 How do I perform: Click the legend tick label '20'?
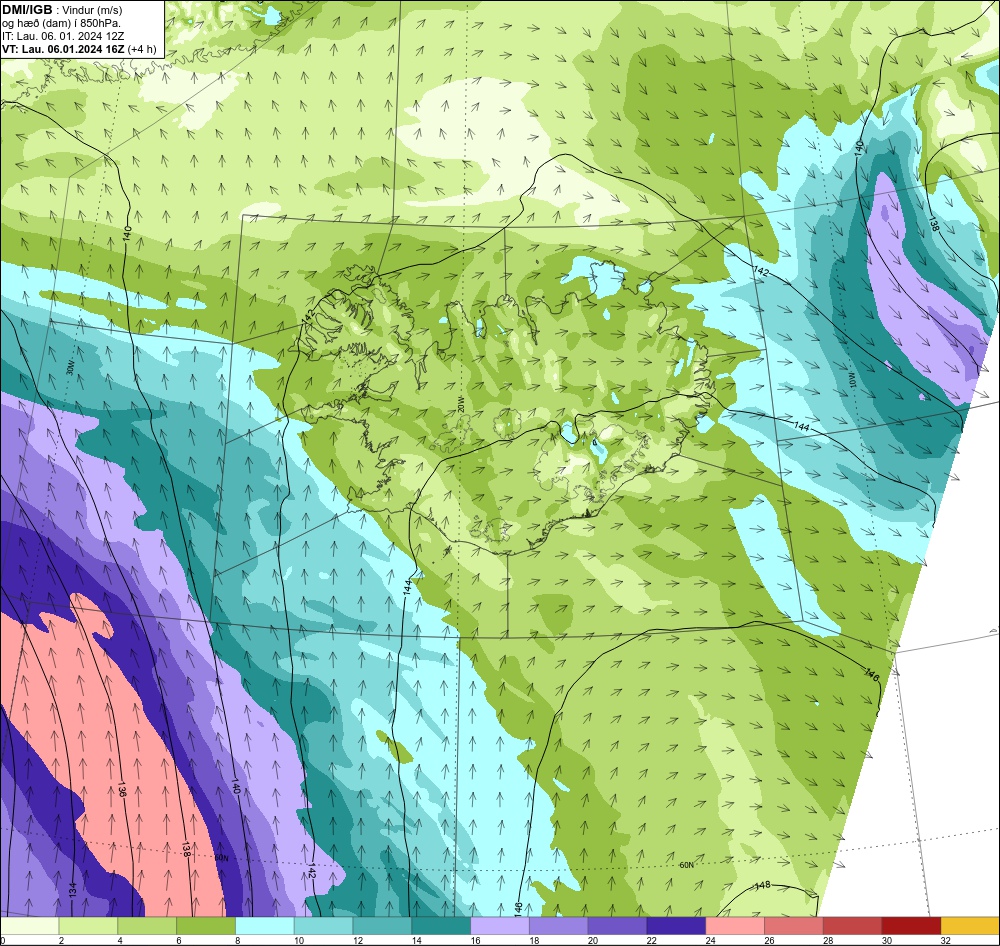tap(592, 940)
